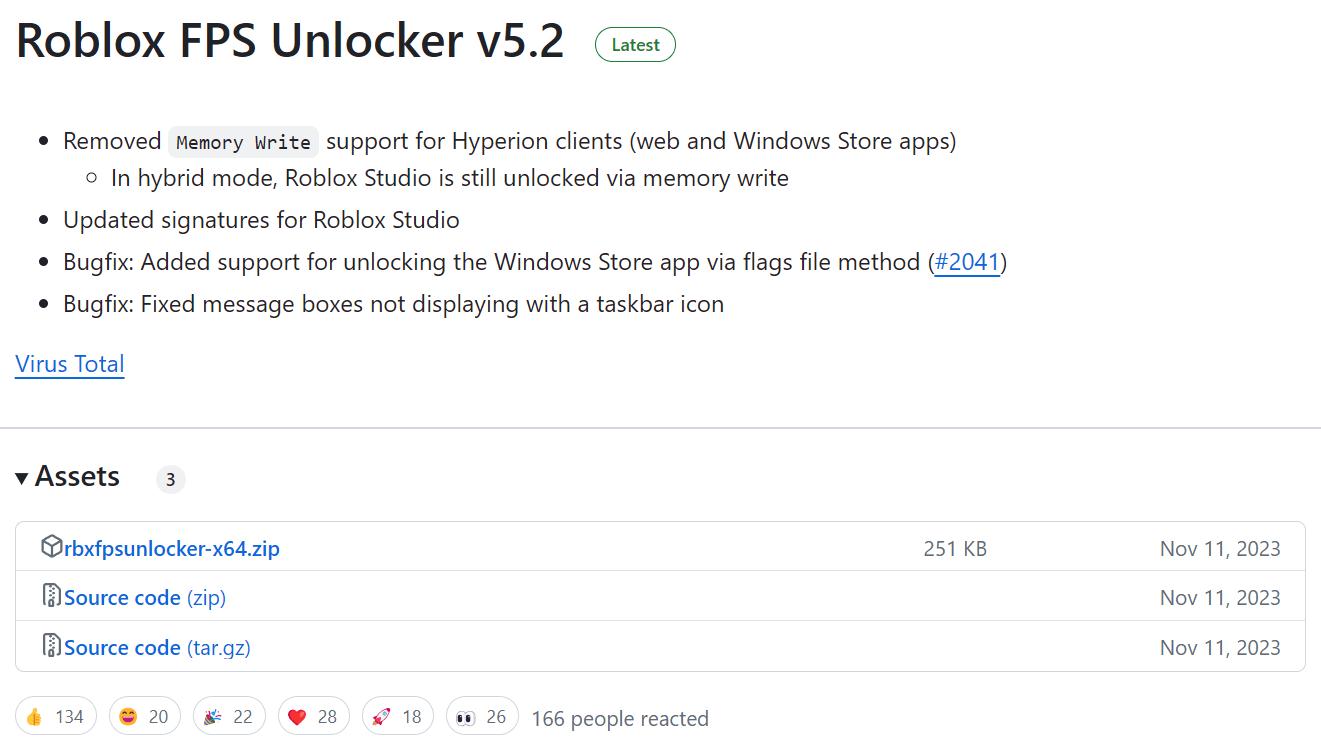Open the Virus Total report
Viewport: 1321px width, 738px height.
pos(69,364)
